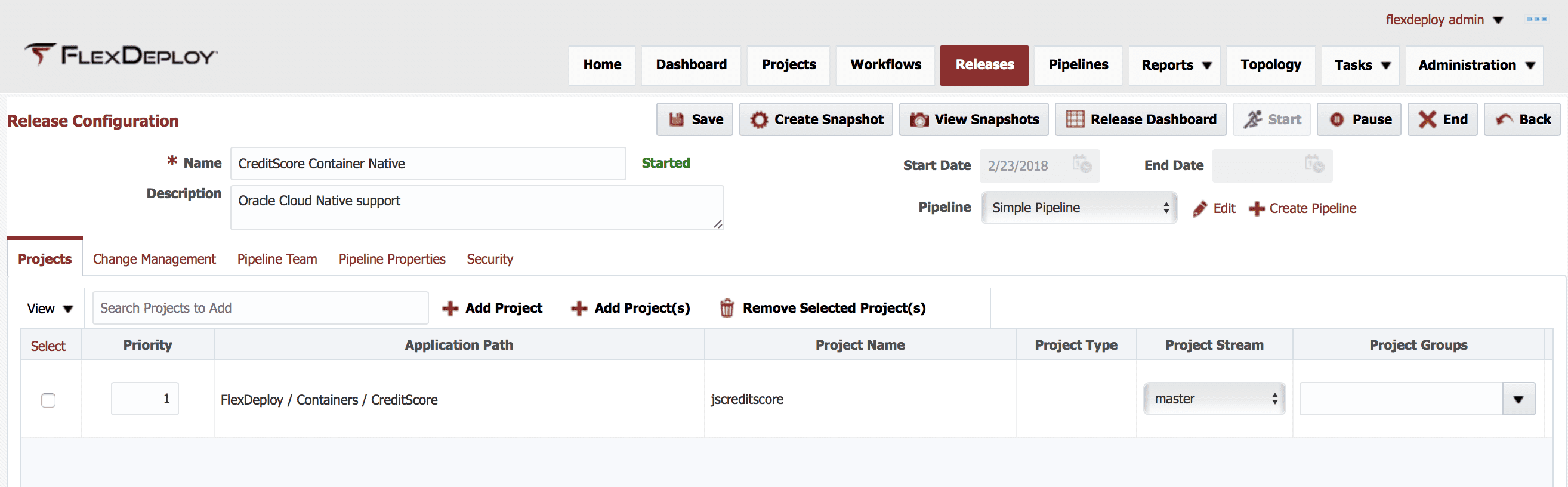Open the Pipelines navigation tab
This screenshot has height=487, width=1568.
tap(1078, 65)
